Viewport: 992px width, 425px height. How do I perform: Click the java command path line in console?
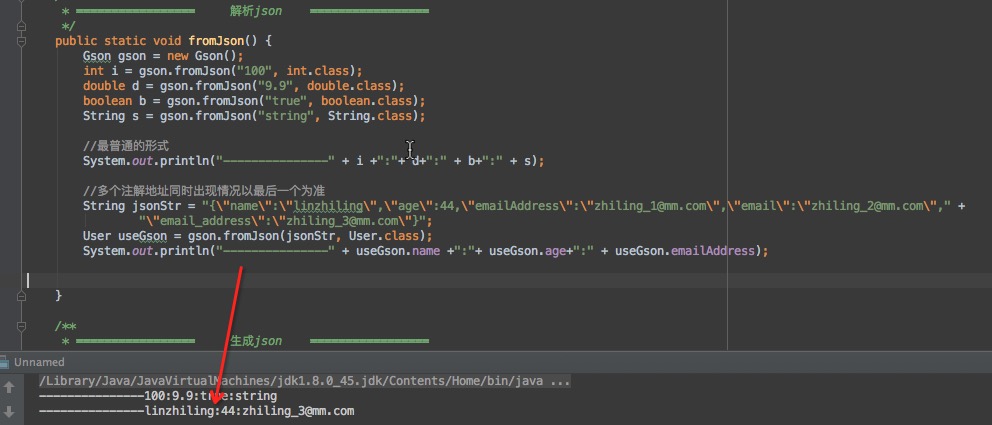pyautogui.click(x=305, y=381)
